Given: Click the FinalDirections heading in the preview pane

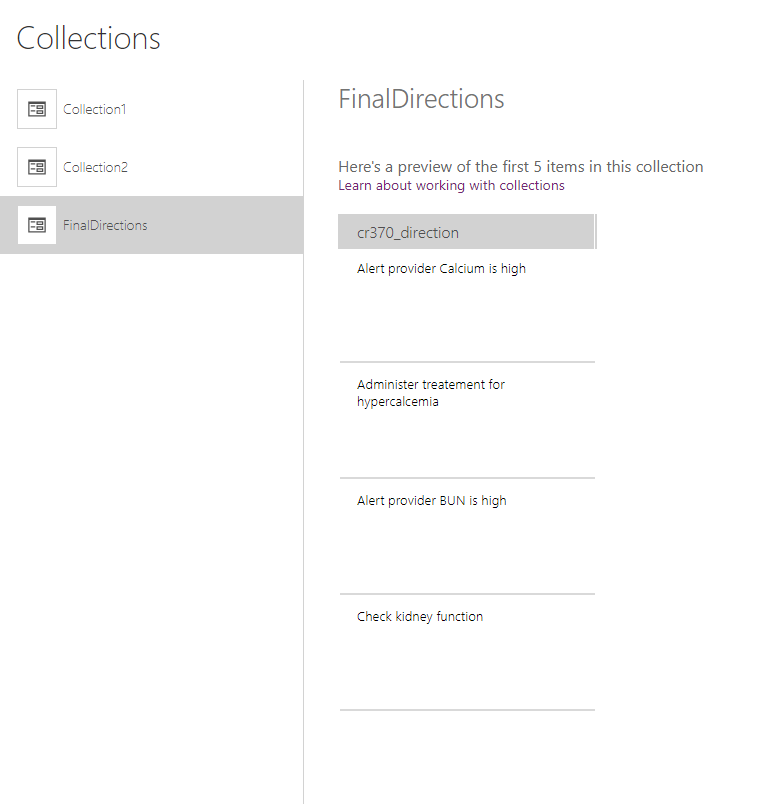Looking at the screenshot, I should 421,99.
